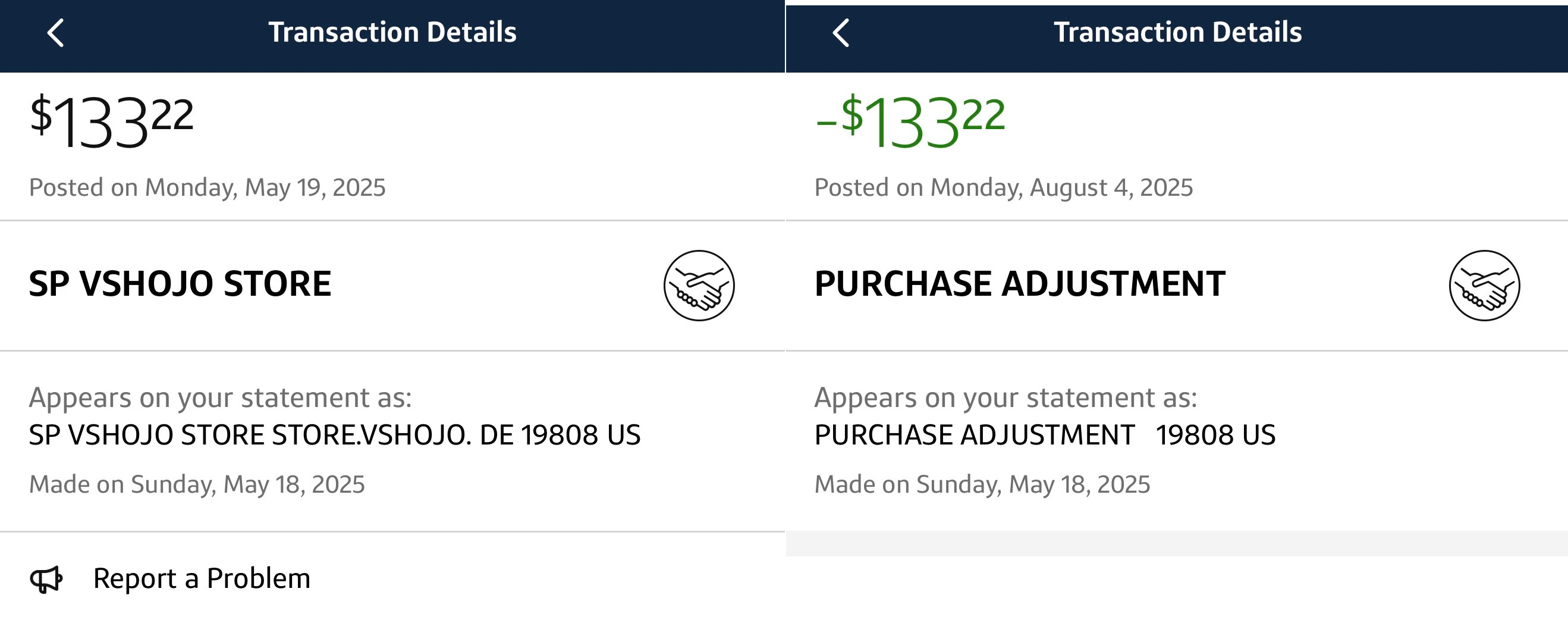This screenshot has height=623, width=1568.
Task: Click Made on date under the VSHOJO statement line
Action: (x=197, y=485)
